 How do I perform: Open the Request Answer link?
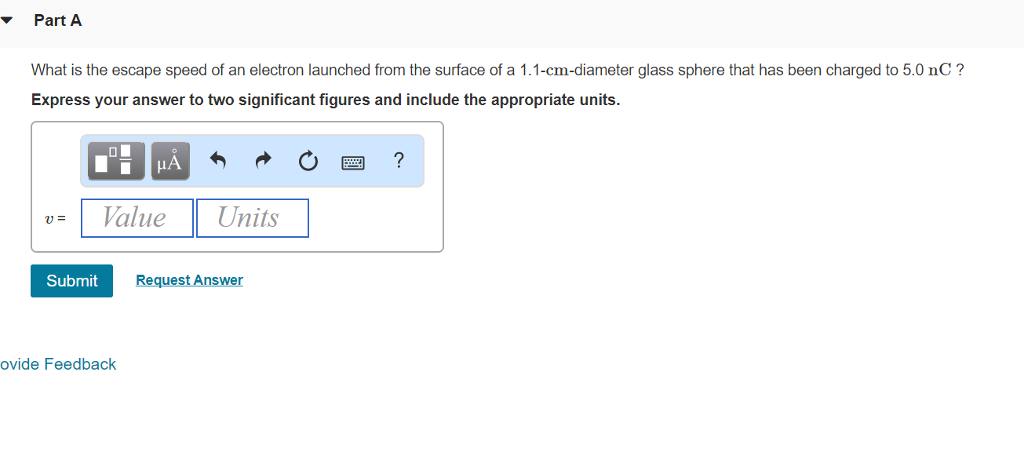tap(189, 280)
